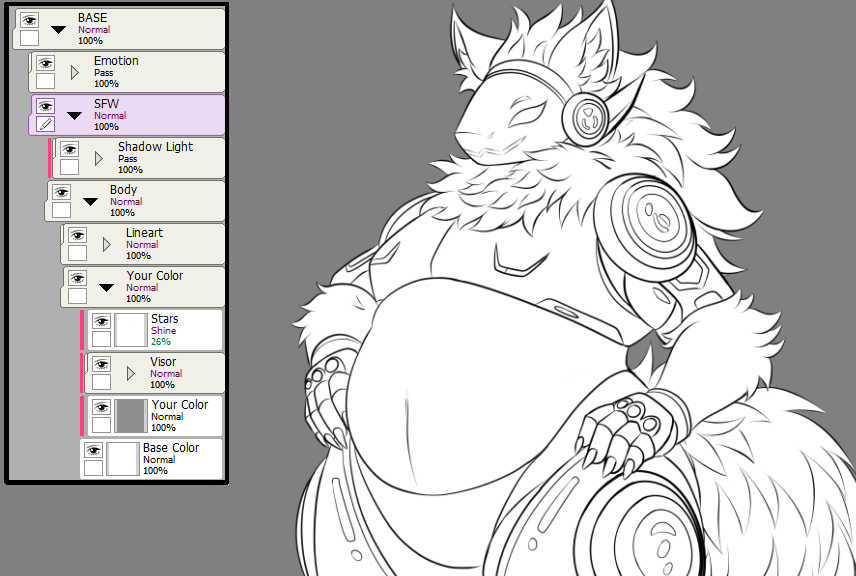Select the BASE folder by its name
This screenshot has width=856, height=576.
point(92,17)
